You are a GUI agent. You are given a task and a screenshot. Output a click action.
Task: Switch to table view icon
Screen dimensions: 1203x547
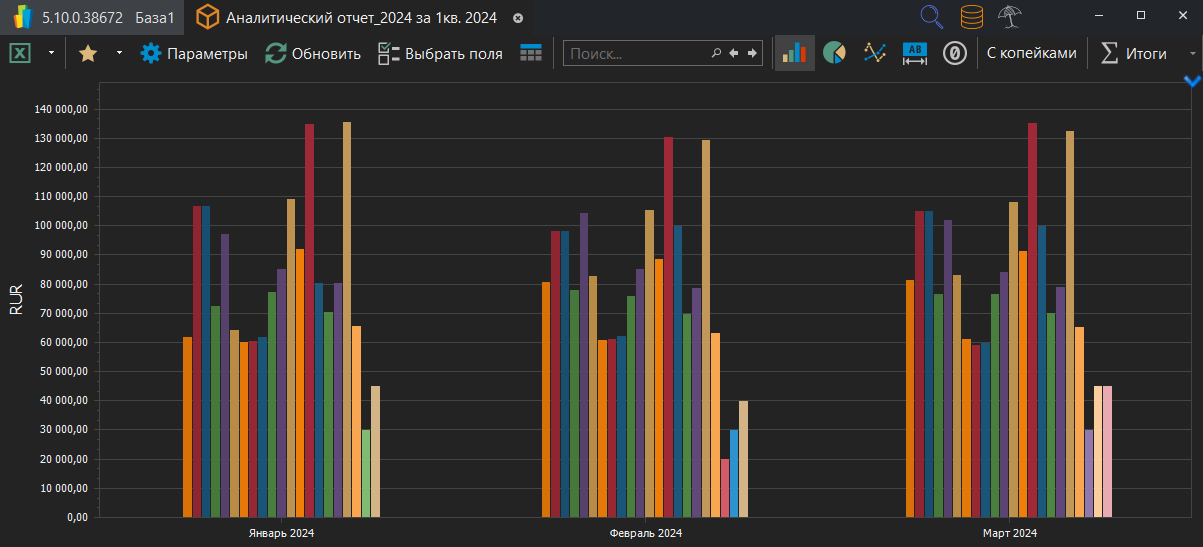[x=531, y=53]
